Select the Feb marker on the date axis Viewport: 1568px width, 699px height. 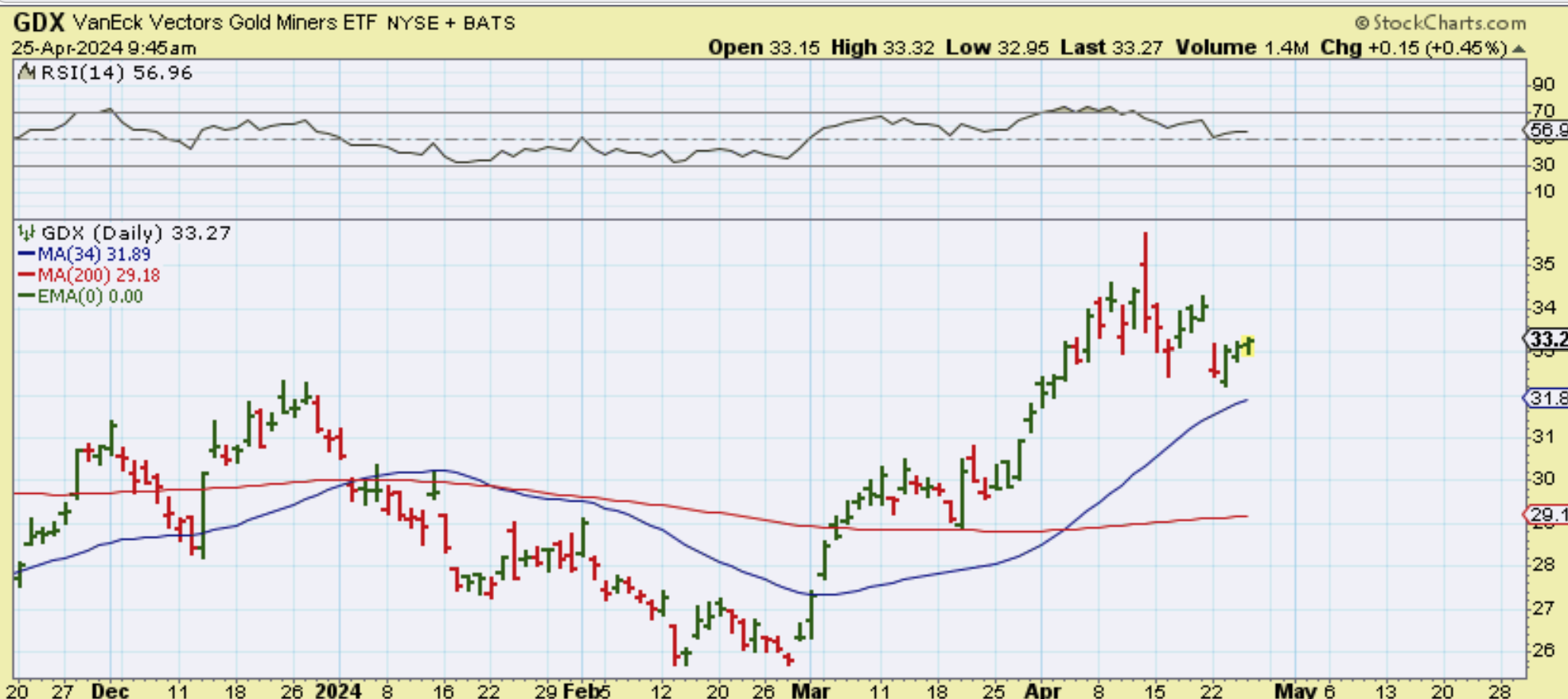pyautogui.click(x=582, y=690)
